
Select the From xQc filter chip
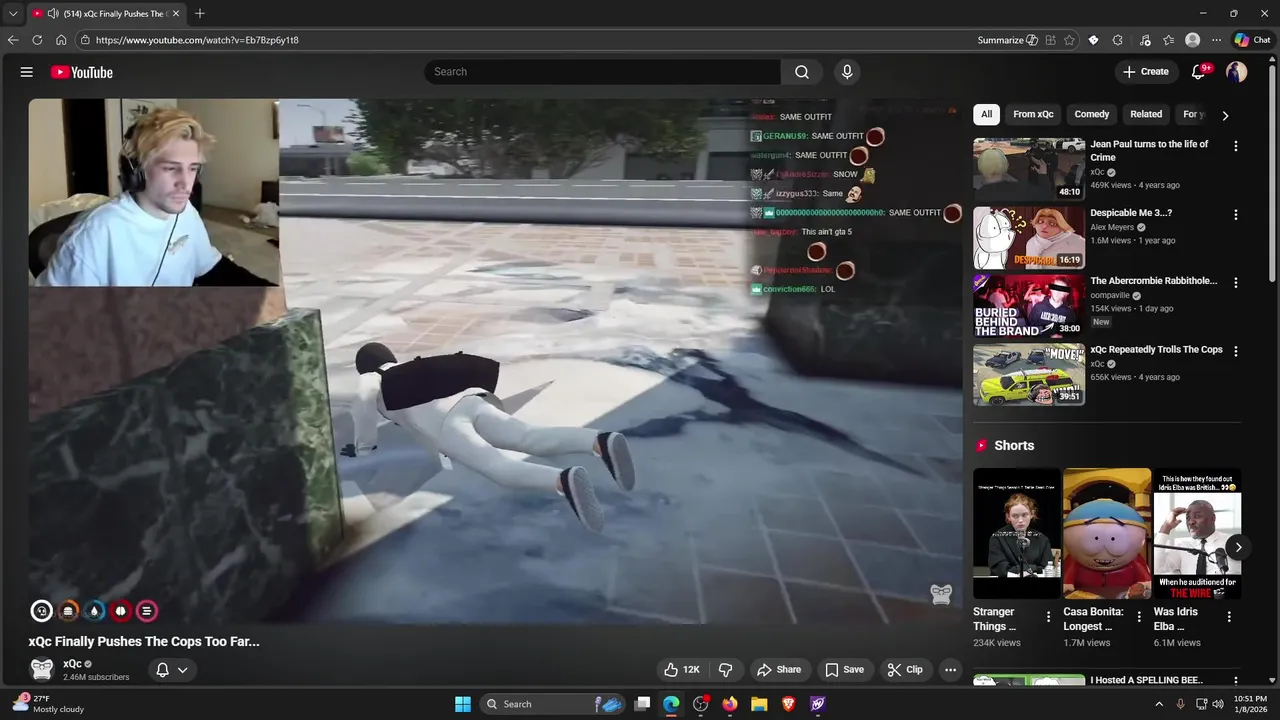click(x=1033, y=114)
